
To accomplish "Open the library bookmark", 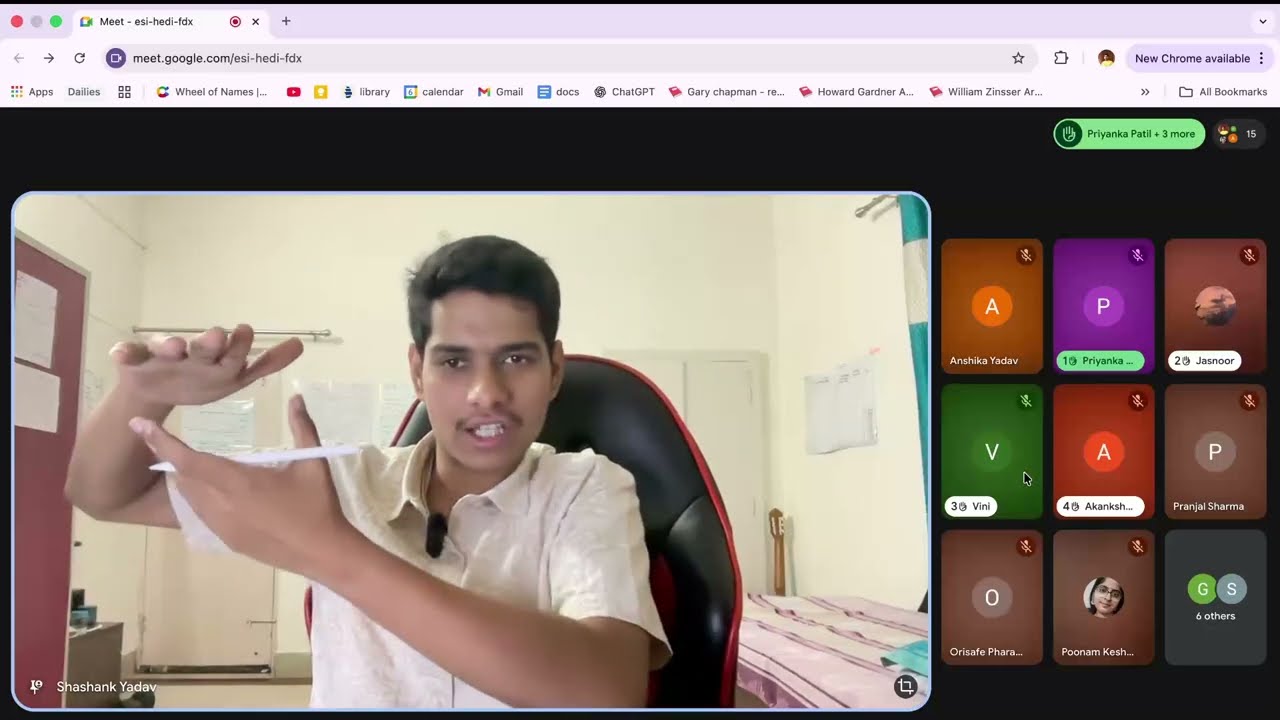I will pyautogui.click(x=366, y=92).
